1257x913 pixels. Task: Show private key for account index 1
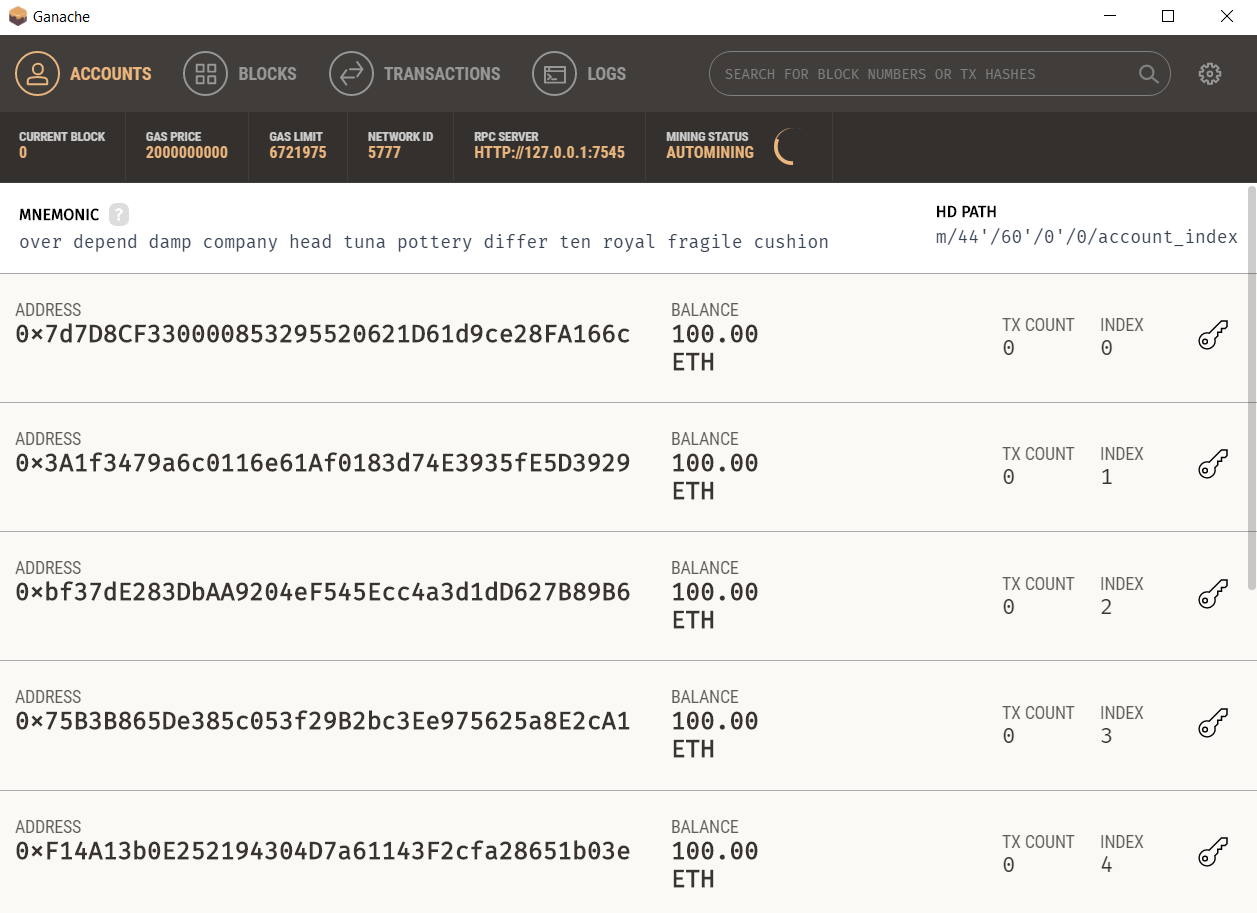pos(1213,465)
